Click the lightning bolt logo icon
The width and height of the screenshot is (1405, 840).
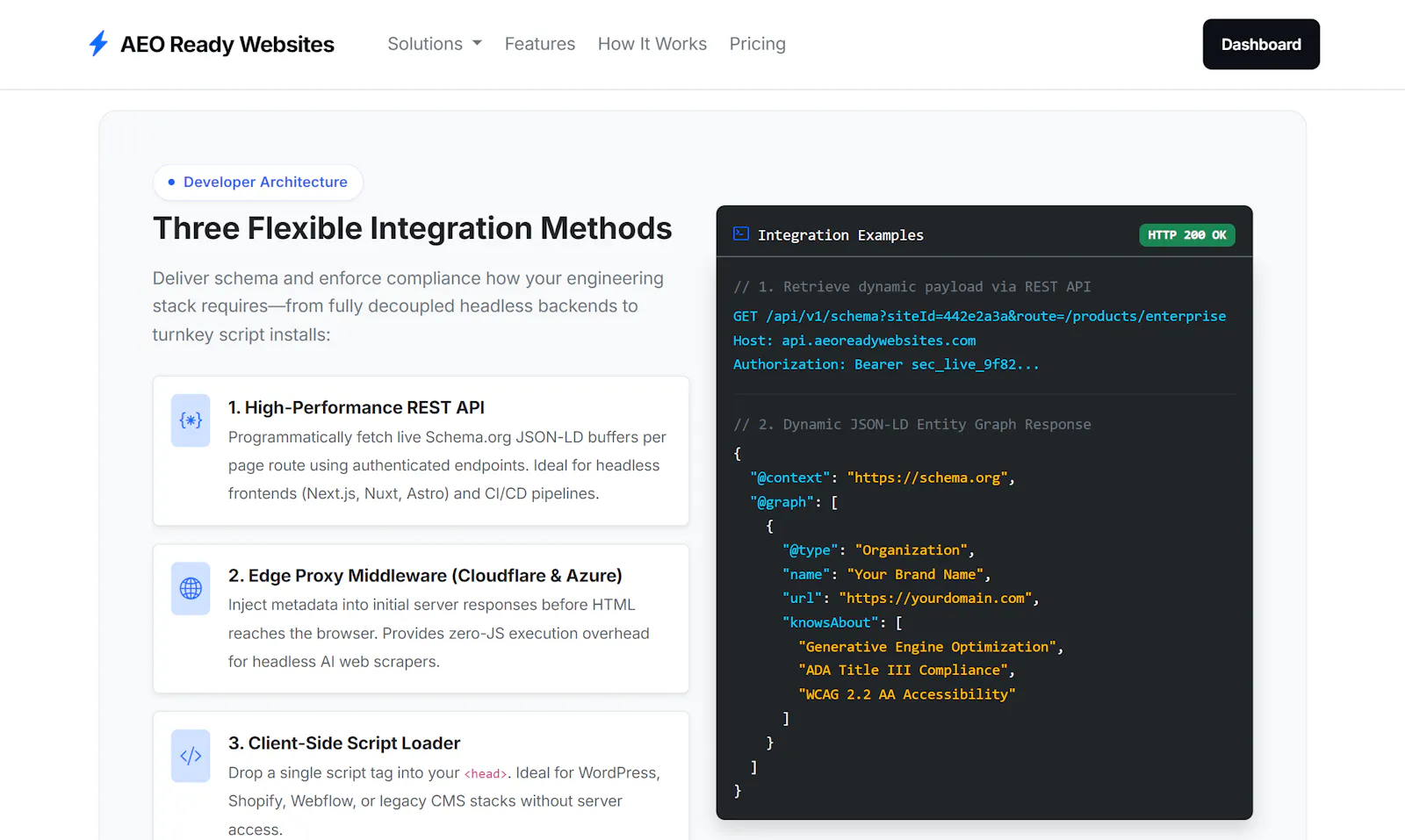[x=98, y=44]
